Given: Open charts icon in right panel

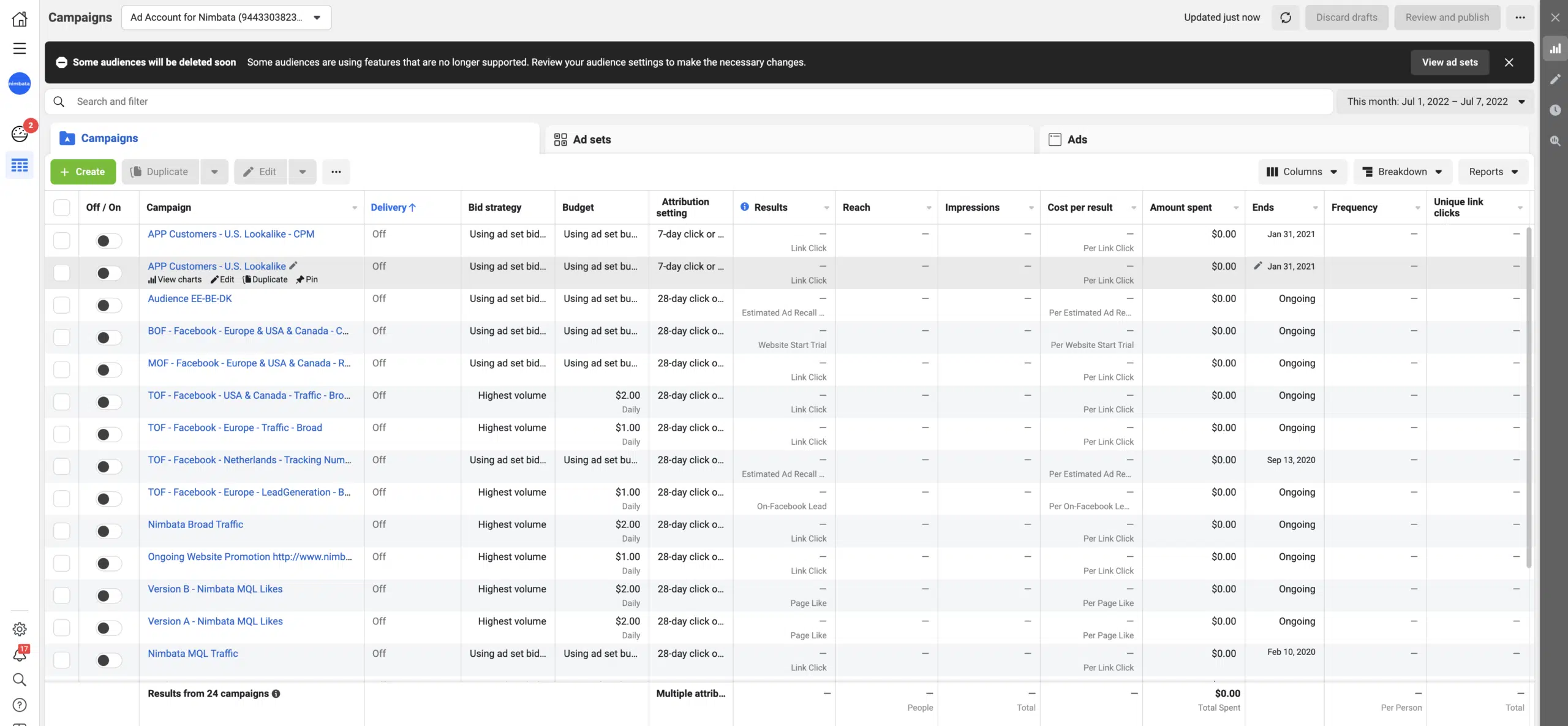Looking at the screenshot, I should click(x=1555, y=48).
